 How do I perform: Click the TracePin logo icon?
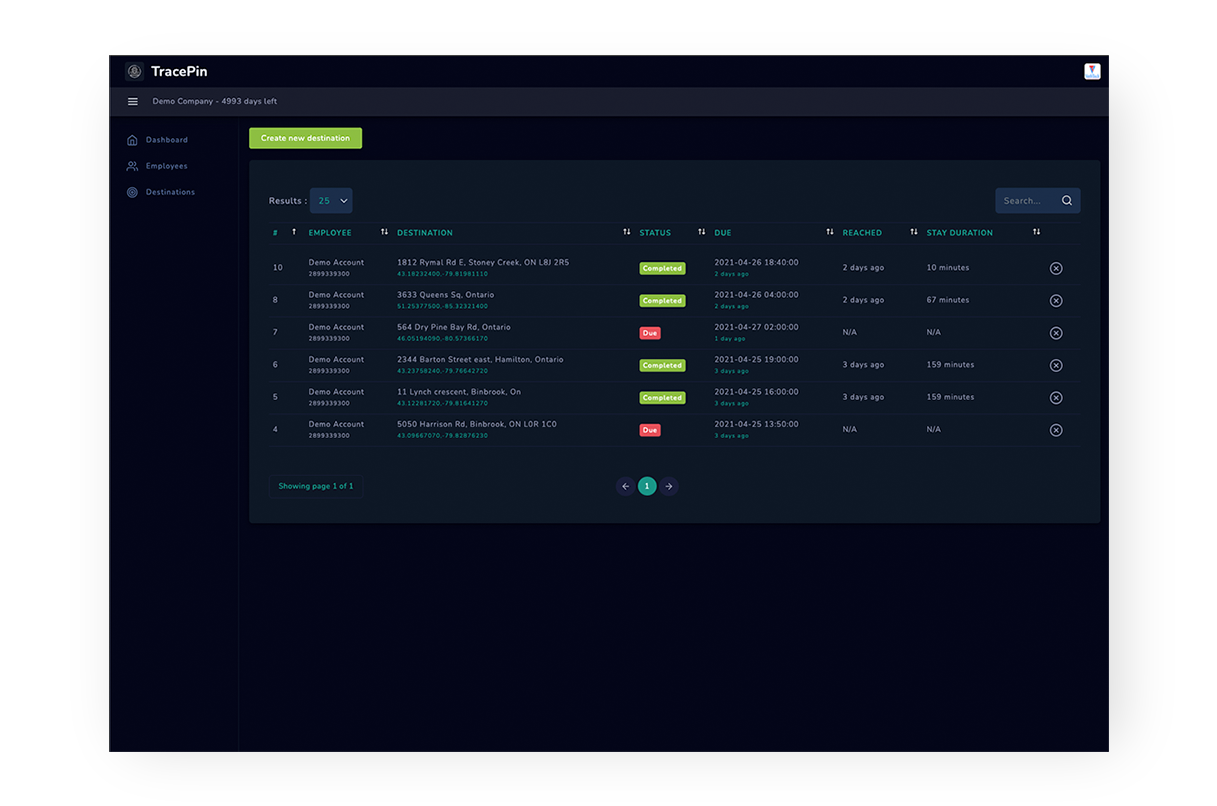(134, 72)
